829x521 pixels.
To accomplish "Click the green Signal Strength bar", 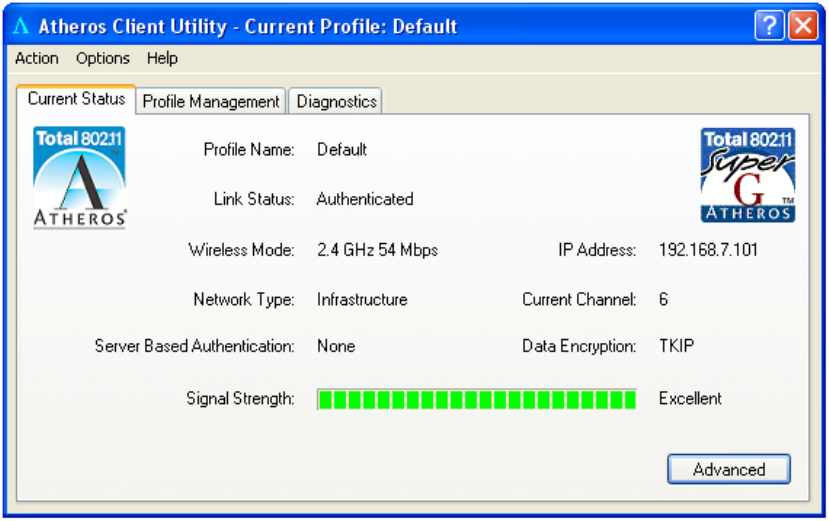I will click(x=477, y=400).
